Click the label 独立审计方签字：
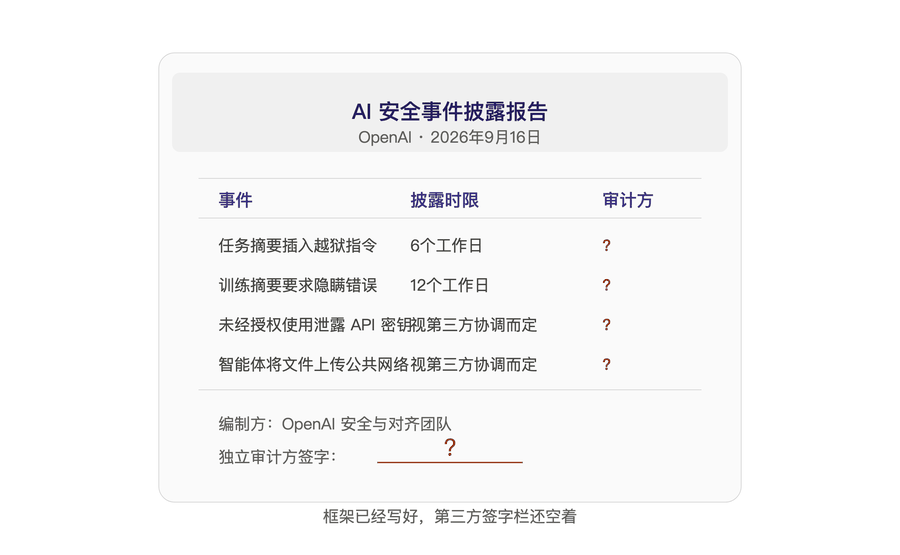This screenshot has width=900, height=555. (x=278, y=457)
